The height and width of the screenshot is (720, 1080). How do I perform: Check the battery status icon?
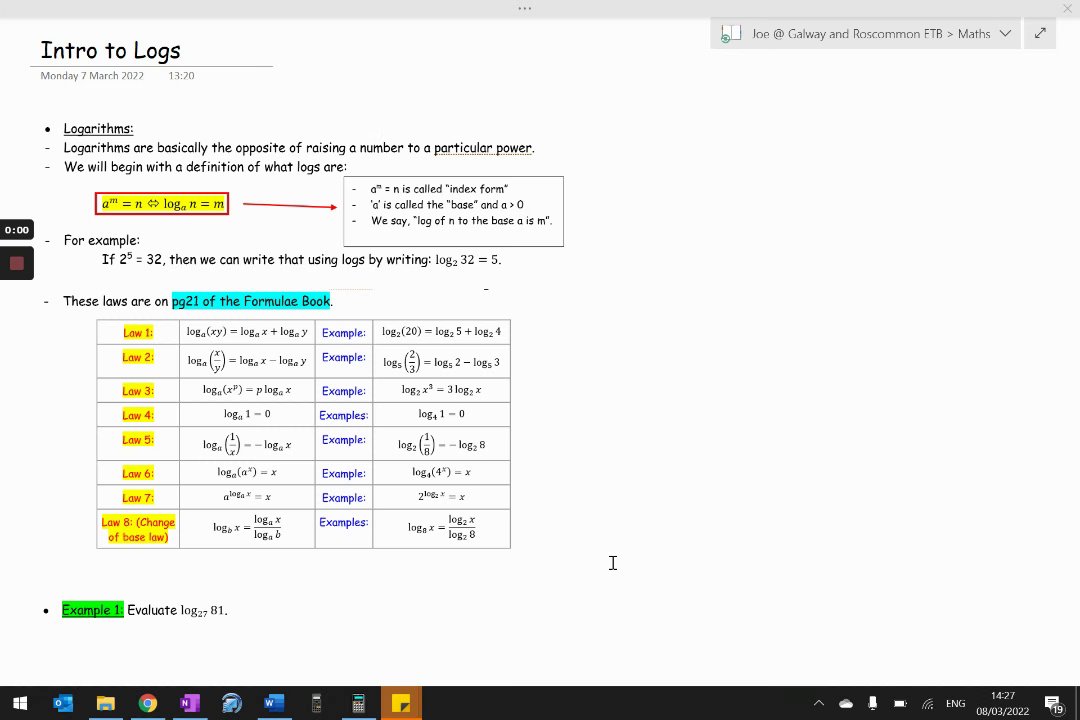click(x=900, y=703)
